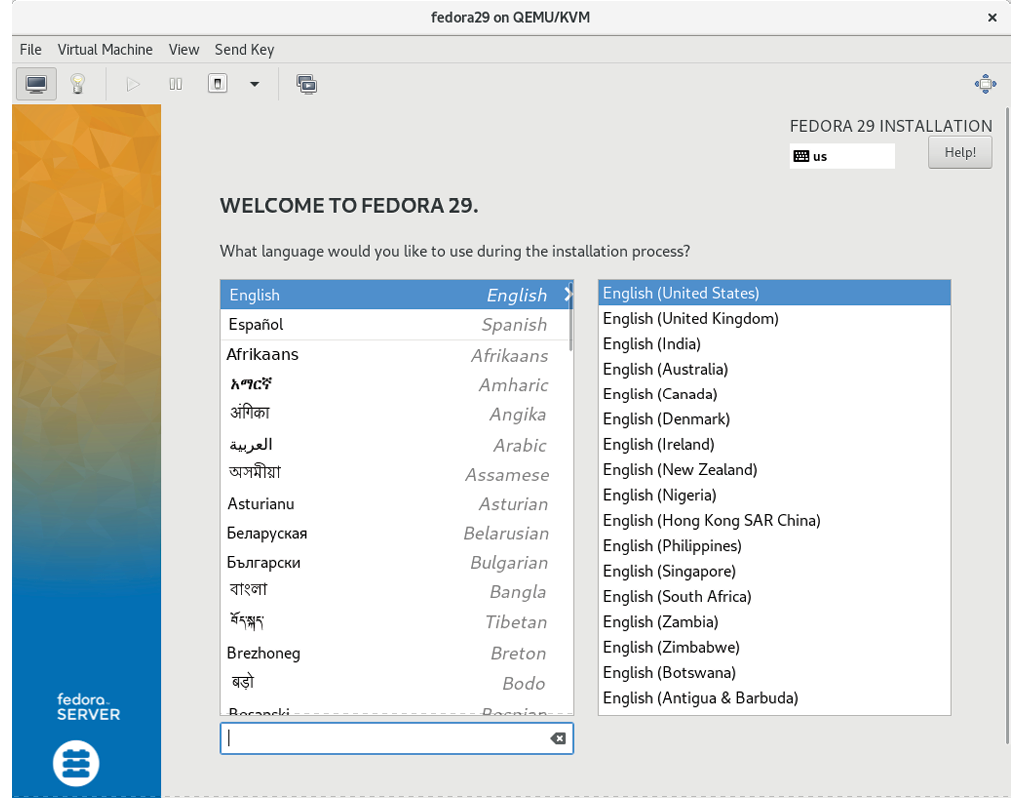Open the Send Key menu
This screenshot has height=798, width=1023.
point(244,49)
